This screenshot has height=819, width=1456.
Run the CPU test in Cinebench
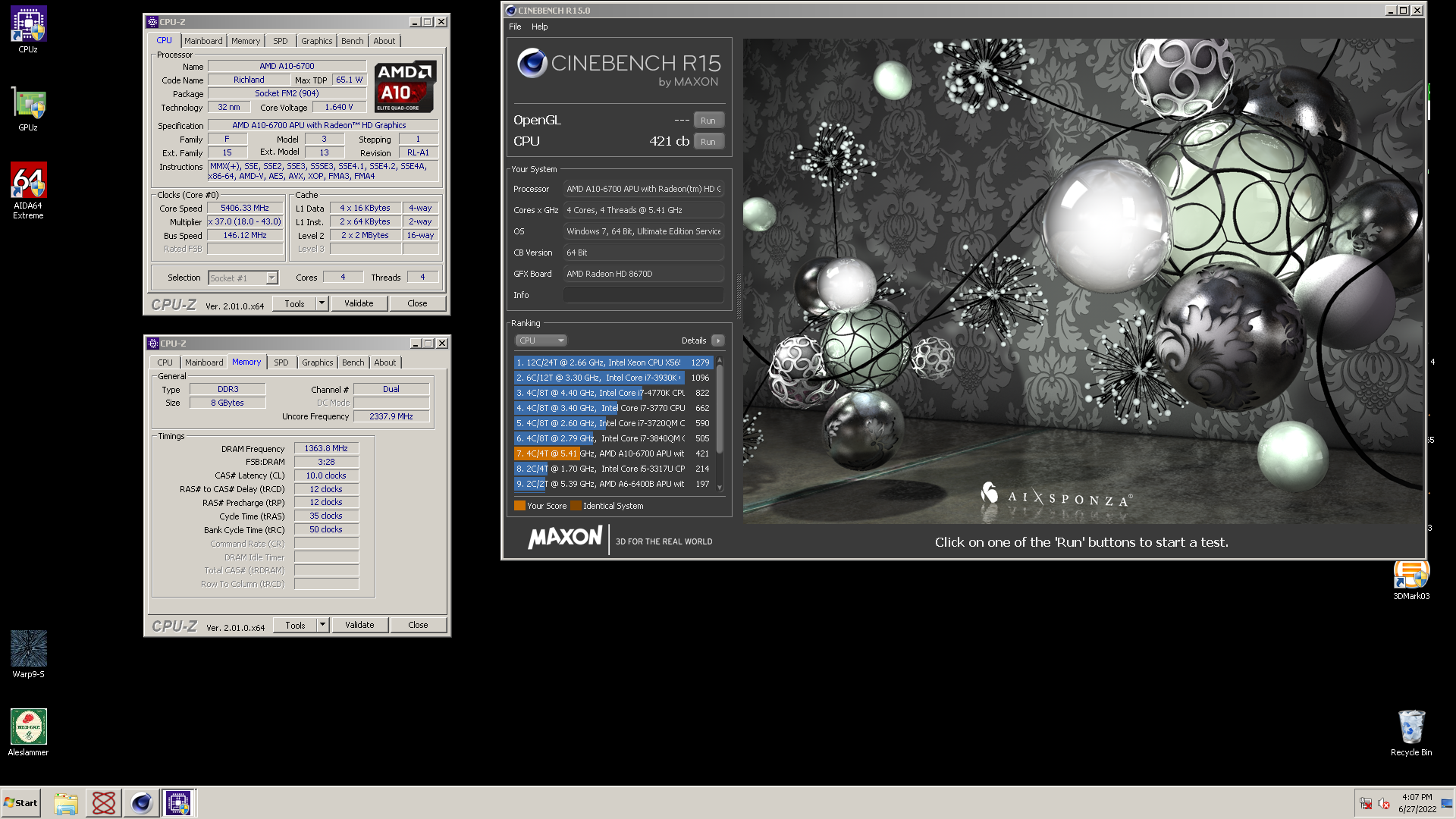coord(708,142)
